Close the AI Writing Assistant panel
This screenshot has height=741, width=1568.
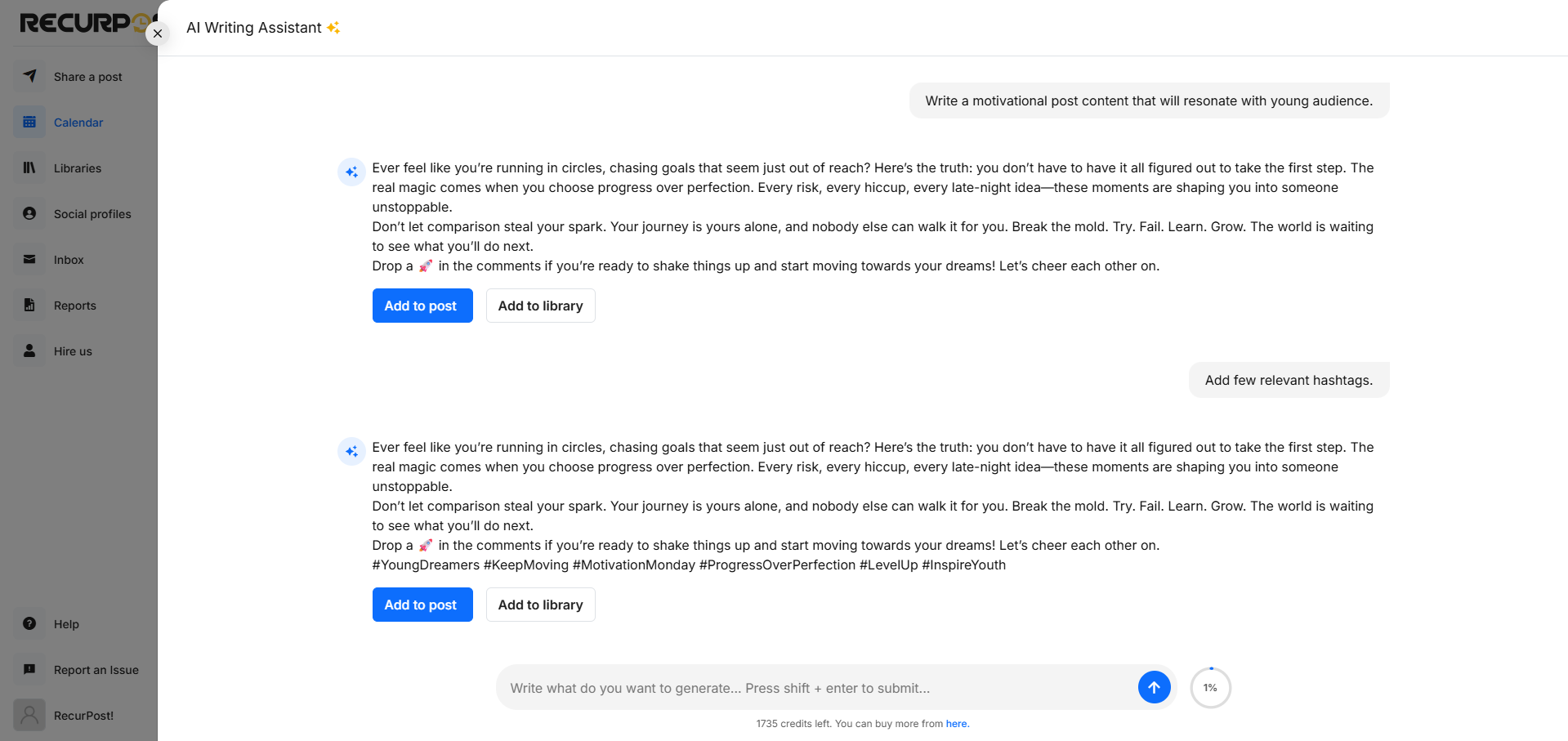158,33
